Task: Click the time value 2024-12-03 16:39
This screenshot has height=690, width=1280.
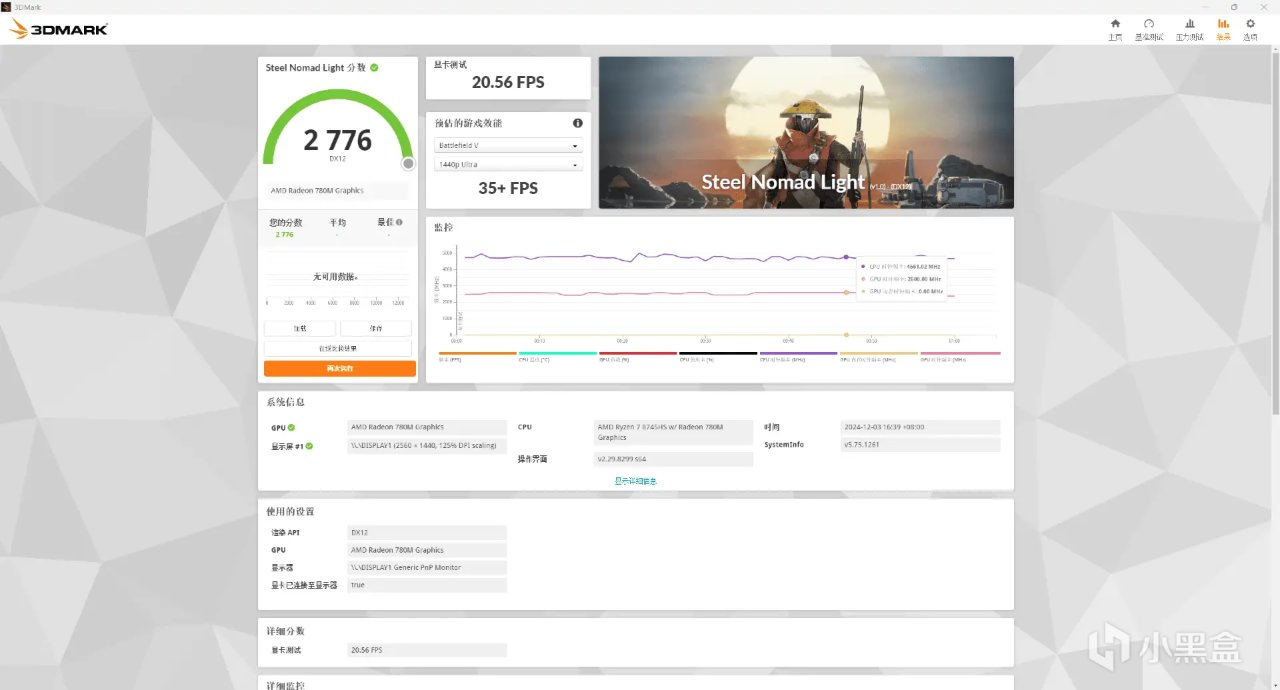Action: tap(920, 427)
